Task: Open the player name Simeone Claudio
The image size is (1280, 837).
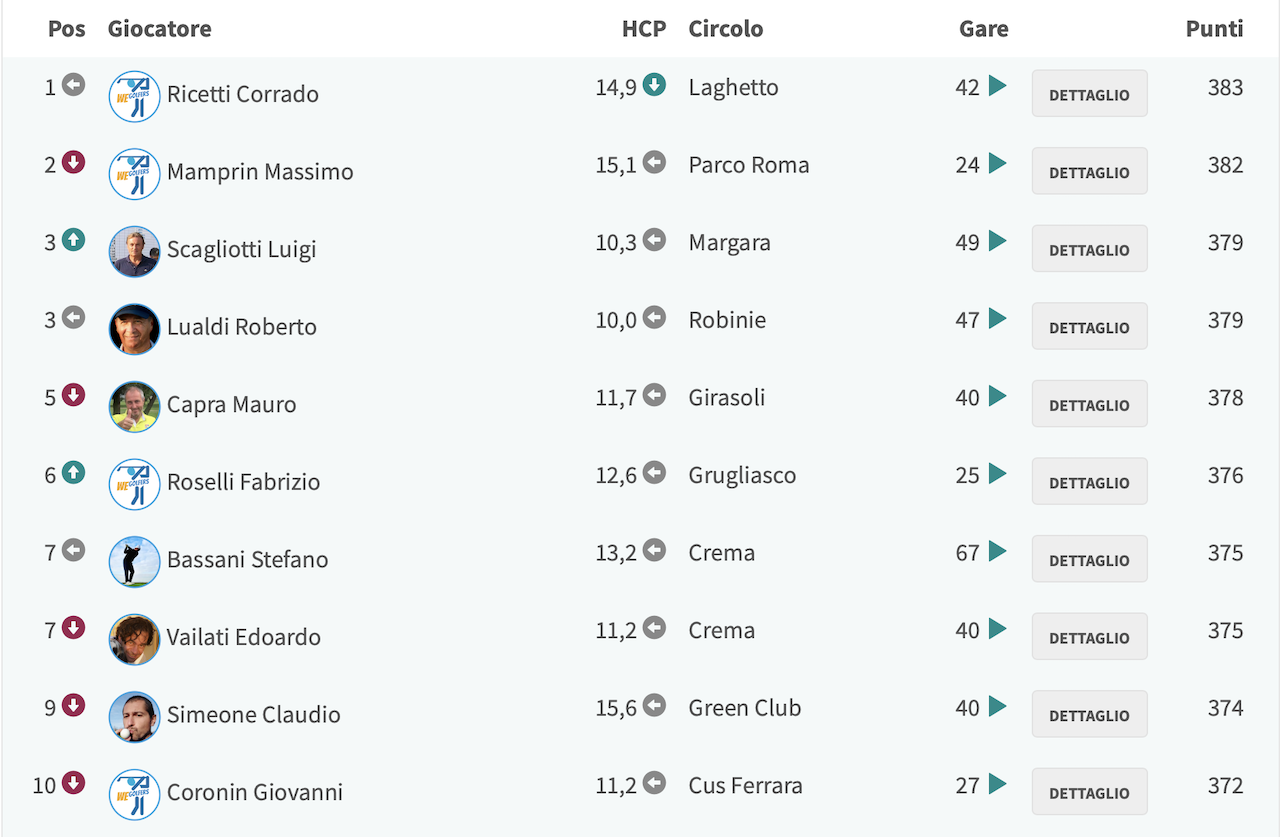Action: [x=254, y=714]
